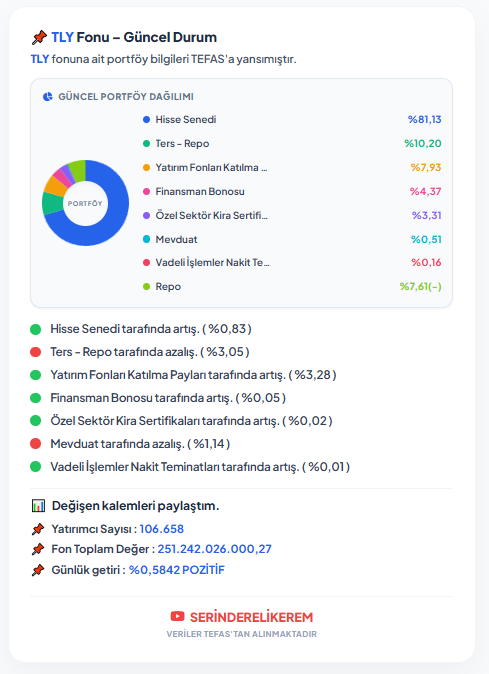
Task: Click the red legend dot for Vadeli İşlemler Nakit Te
Action: click(147, 262)
